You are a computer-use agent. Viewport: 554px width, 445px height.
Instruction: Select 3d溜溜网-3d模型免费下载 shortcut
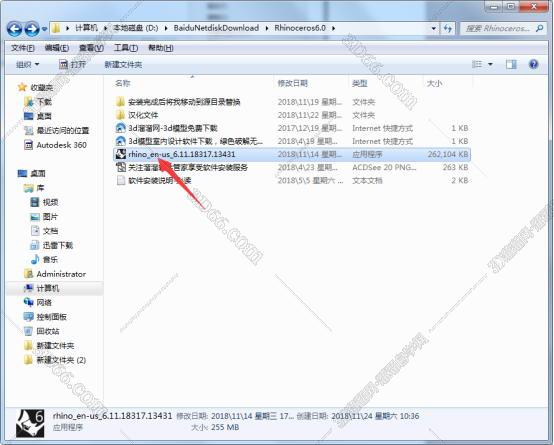point(172,128)
